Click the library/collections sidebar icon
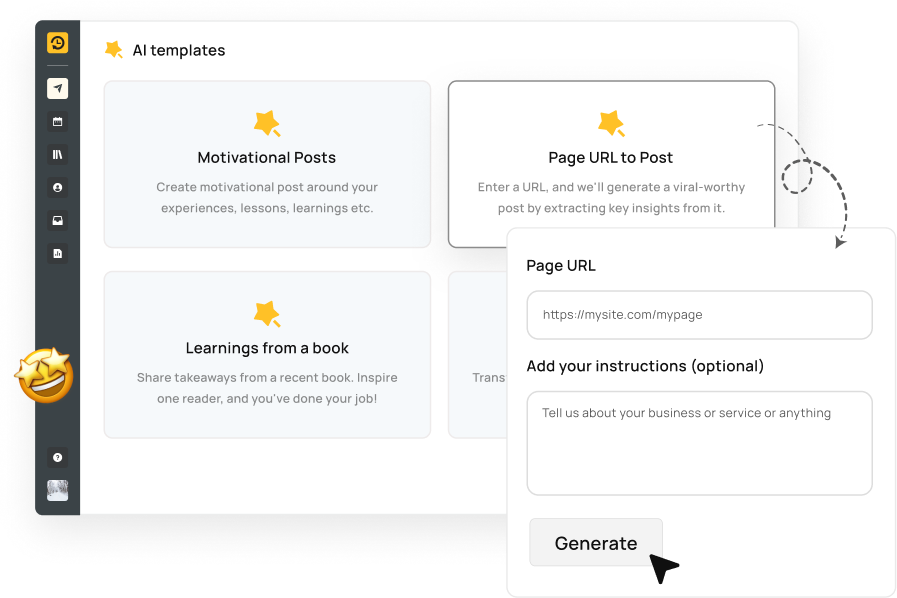This screenshot has height=598, width=897. pyautogui.click(x=57, y=154)
